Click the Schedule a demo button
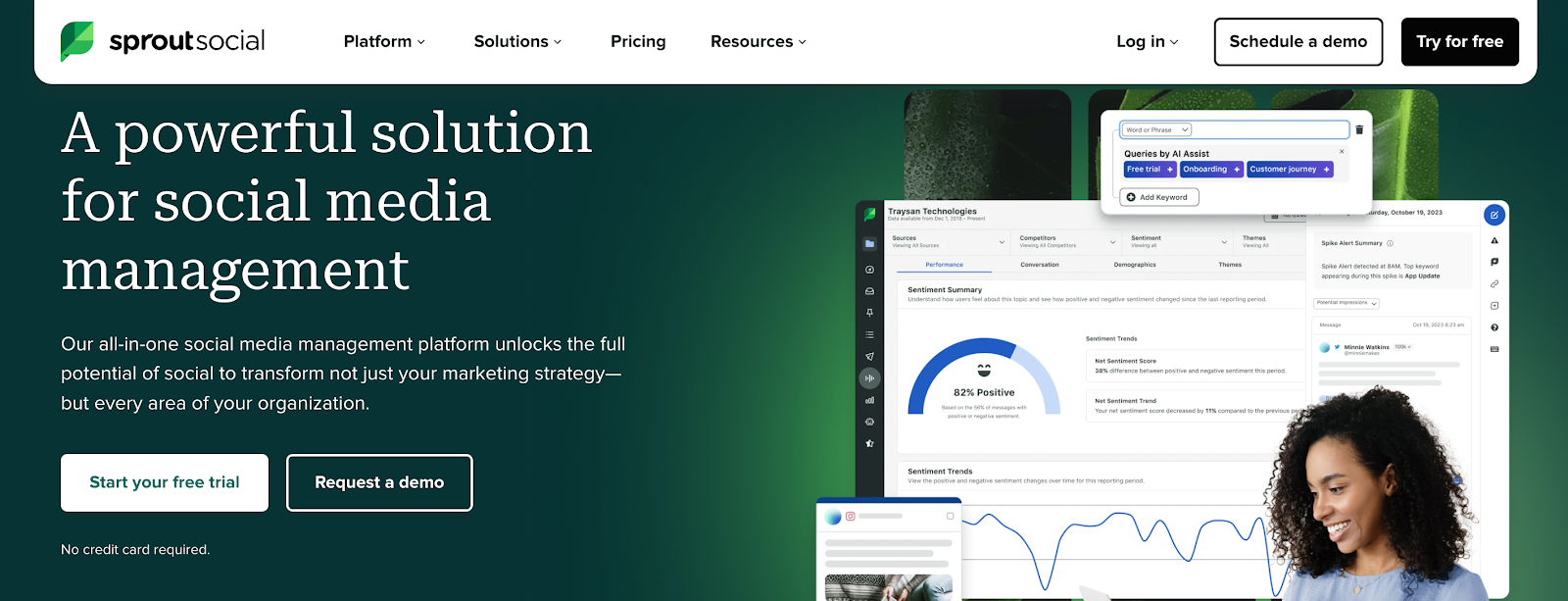Viewport: 1568px width, 601px height. pos(1298,41)
